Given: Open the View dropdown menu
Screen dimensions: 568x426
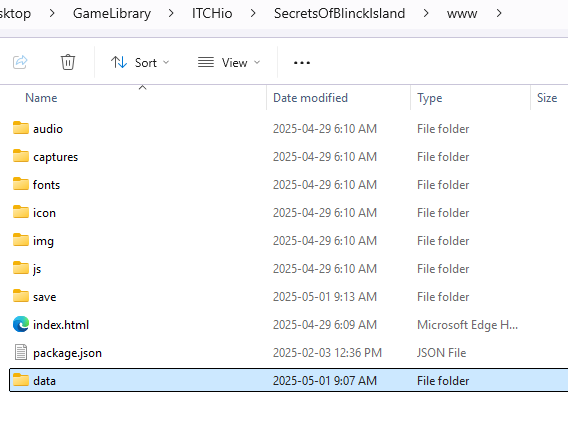Looking at the screenshot, I should coord(229,63).
